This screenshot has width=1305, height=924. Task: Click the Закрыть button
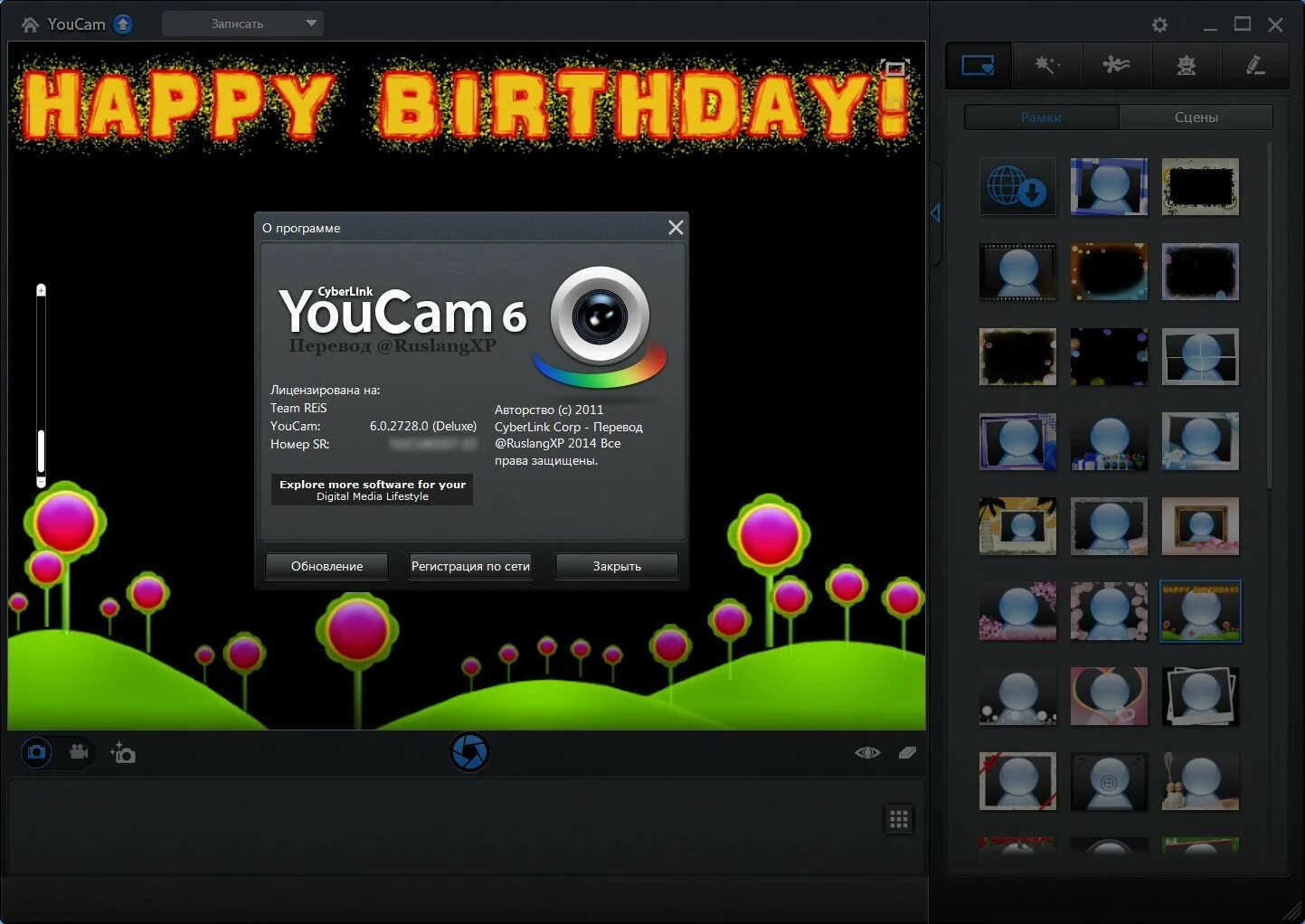[617, 566]
